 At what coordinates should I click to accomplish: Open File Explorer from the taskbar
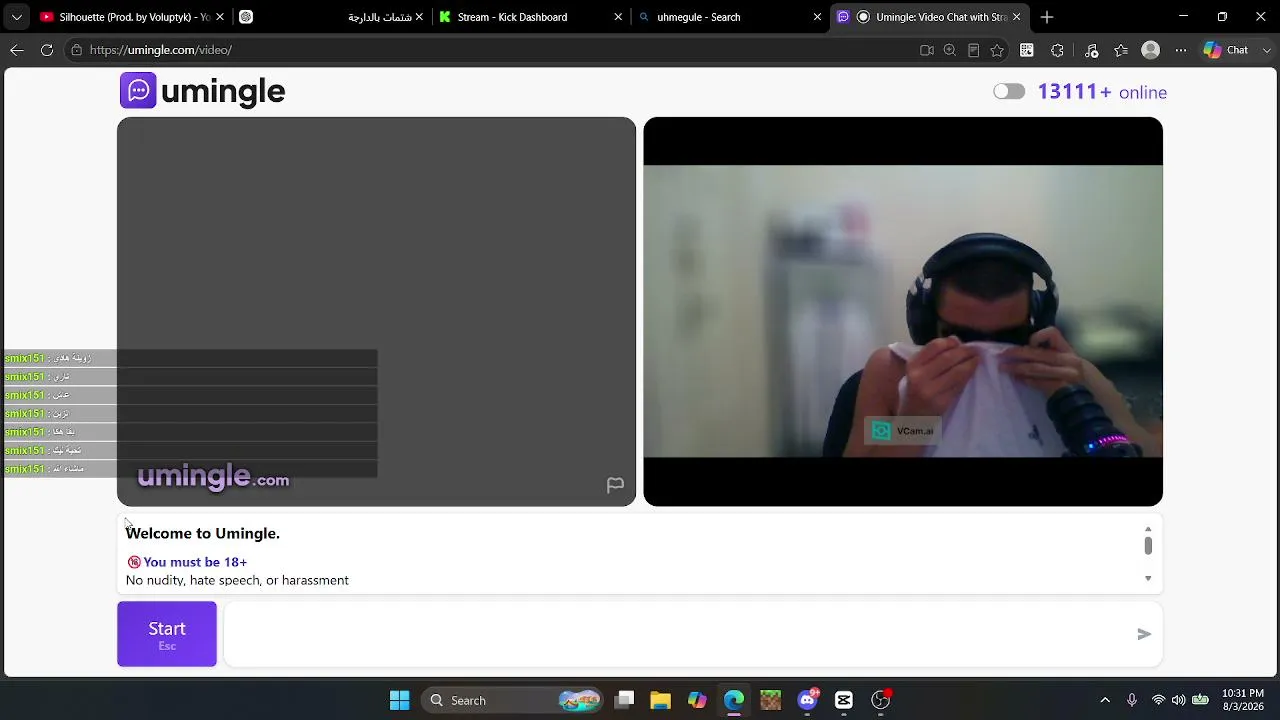click(660, 700)
